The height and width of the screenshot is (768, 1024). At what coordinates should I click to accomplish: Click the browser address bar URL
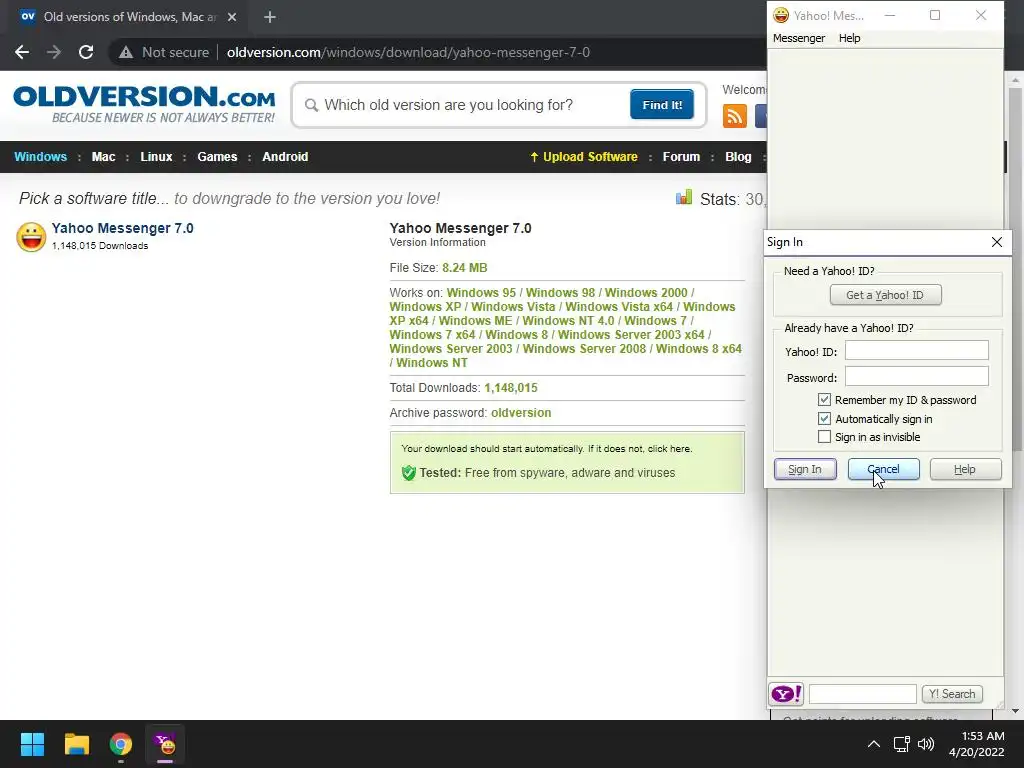408,52
